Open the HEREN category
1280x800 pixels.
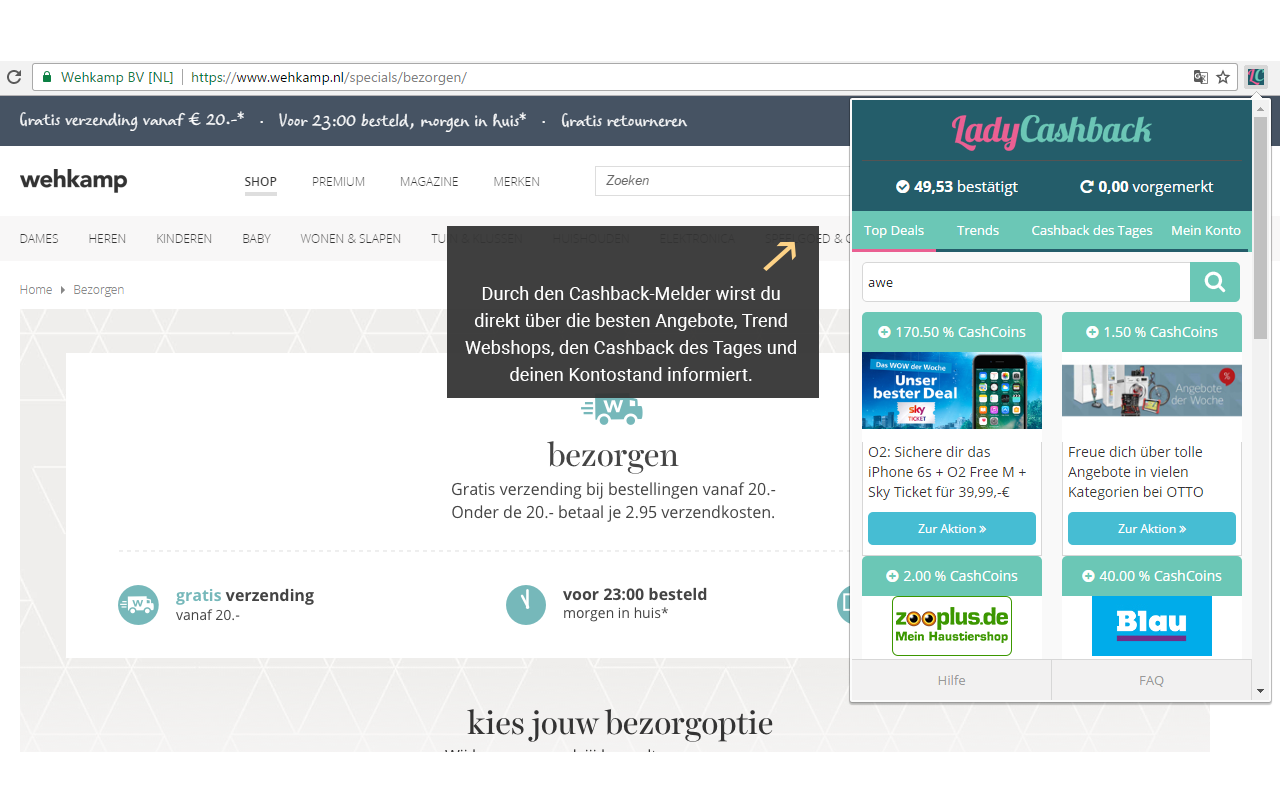pyautogui.click(x=107, y=239)
